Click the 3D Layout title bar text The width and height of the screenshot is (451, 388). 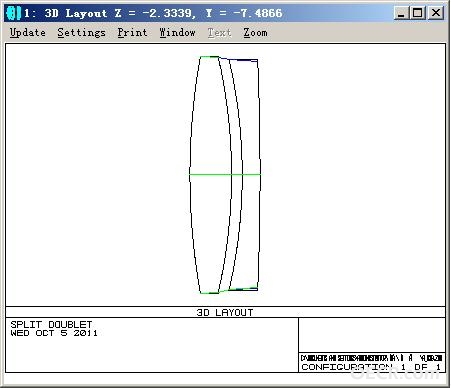(153, 13)
